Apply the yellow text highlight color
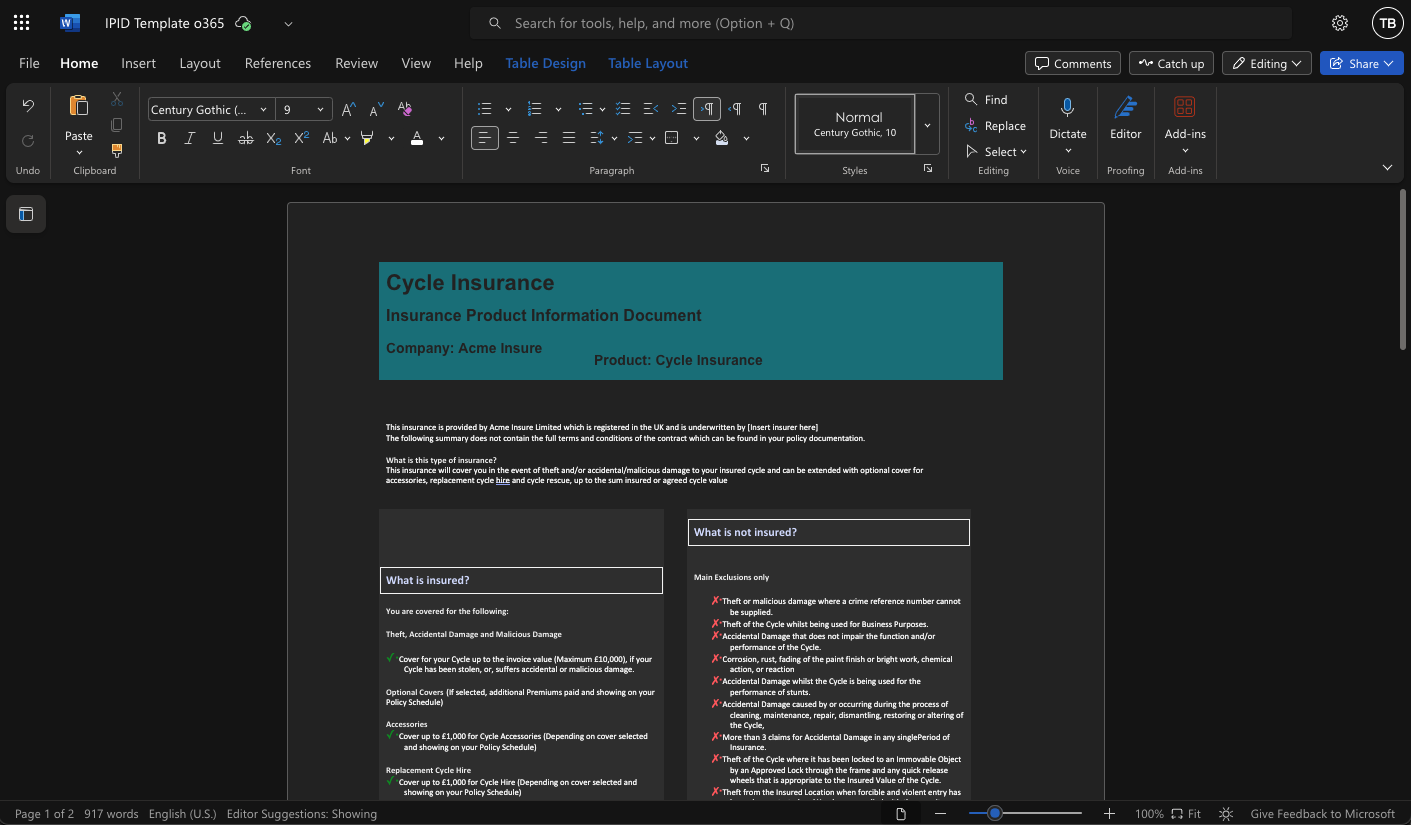Image resolution: width=1411 pixels, height=825 pixels. point(367,138)
